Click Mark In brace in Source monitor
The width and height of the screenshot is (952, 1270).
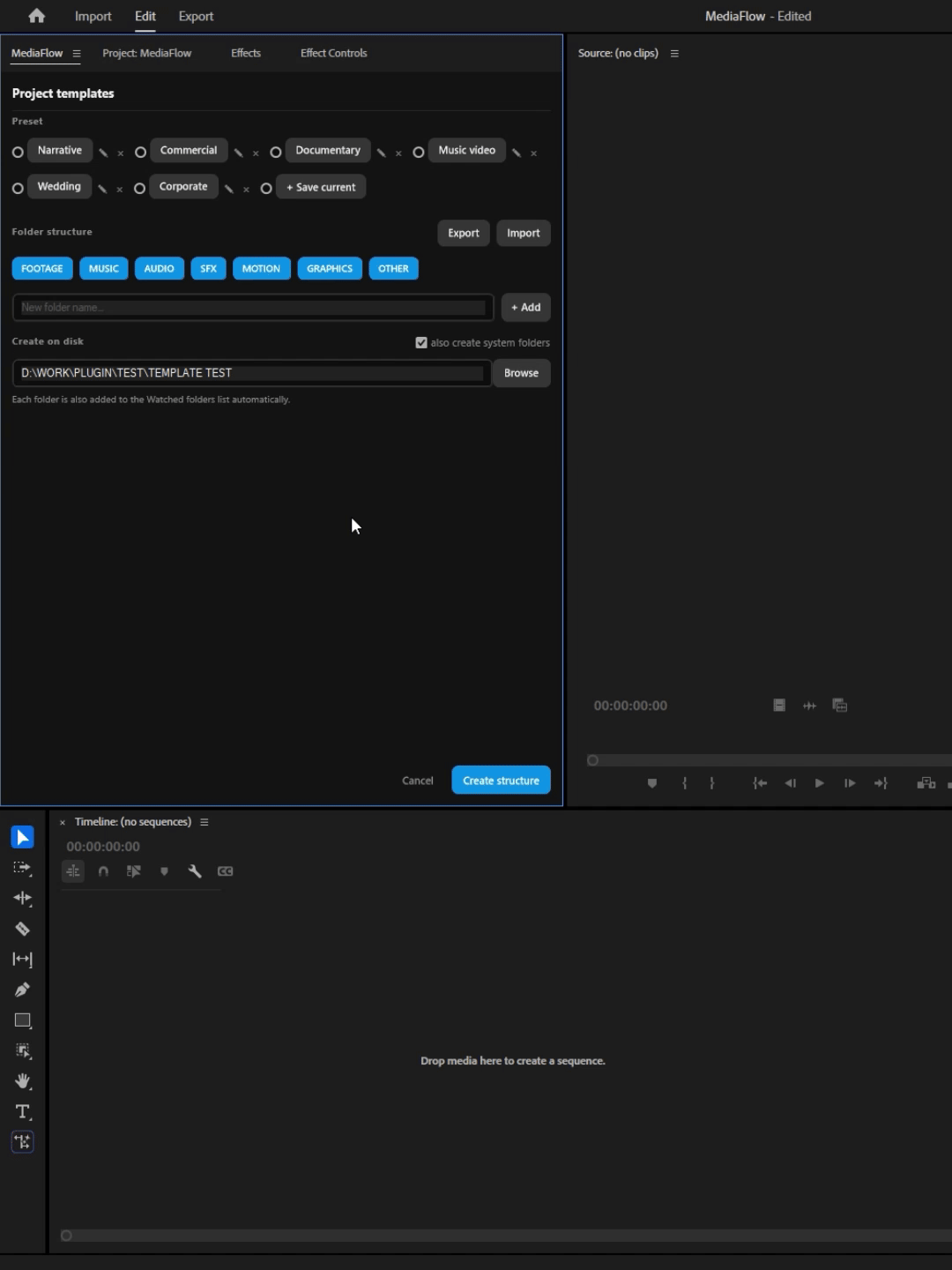[x=684, y=783]
